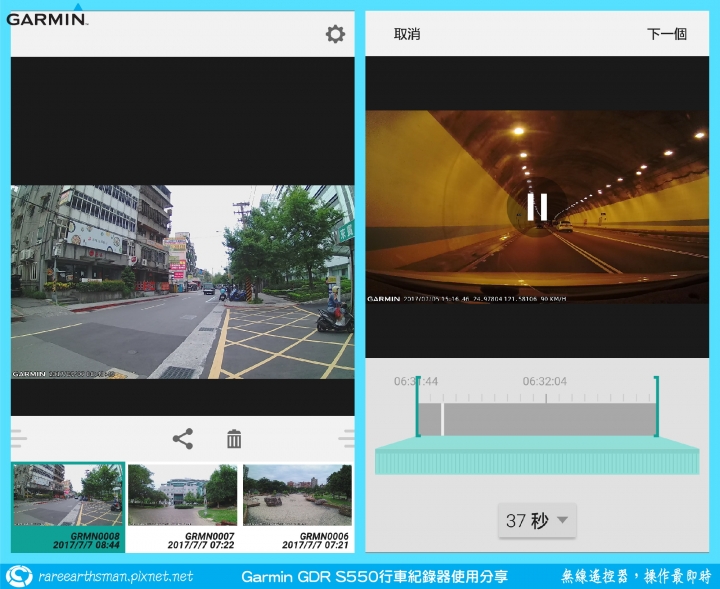Click the 06:32:04 timeline label
The width and height of the screenshot is (720, 589).
pyautogui.click(x=545, y=381)
